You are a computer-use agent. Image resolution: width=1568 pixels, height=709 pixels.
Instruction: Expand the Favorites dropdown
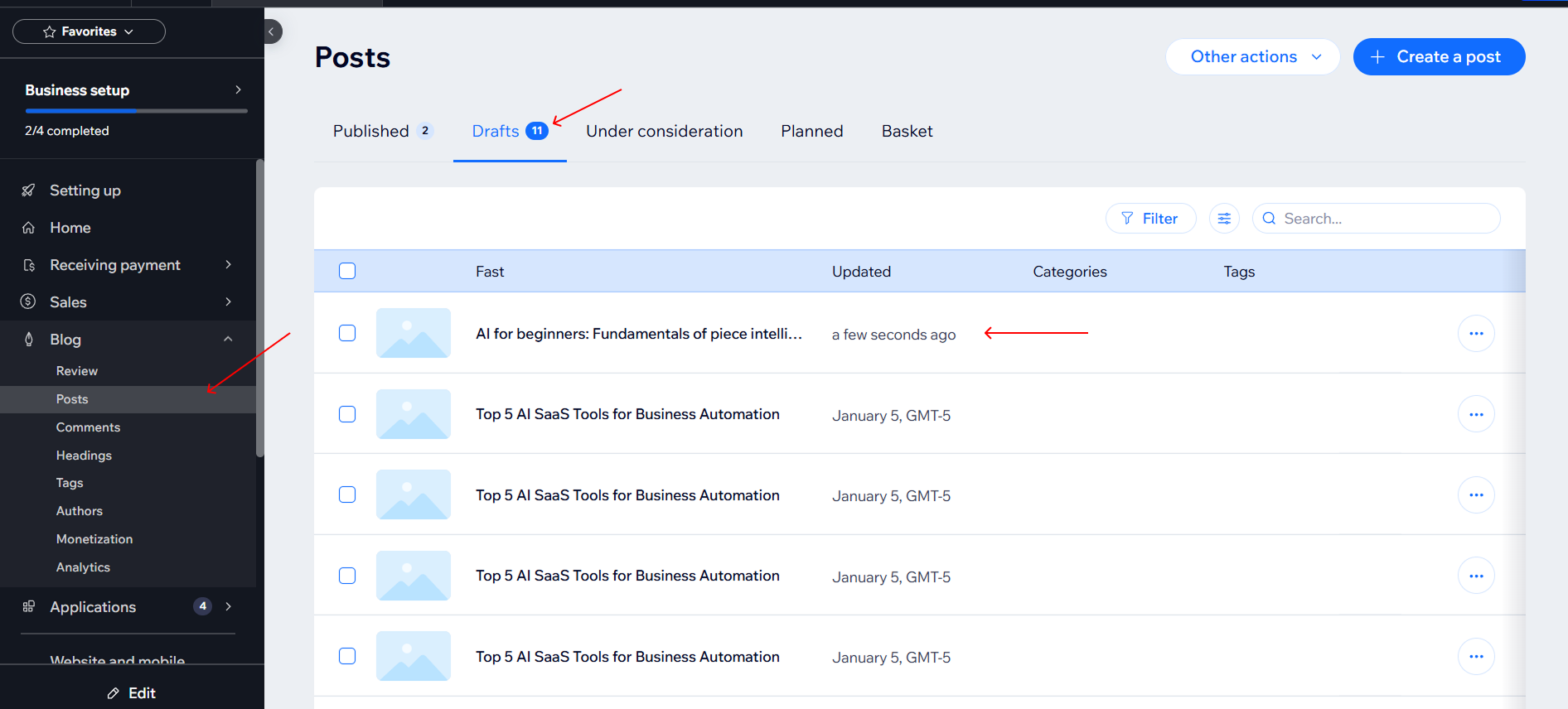89,31
